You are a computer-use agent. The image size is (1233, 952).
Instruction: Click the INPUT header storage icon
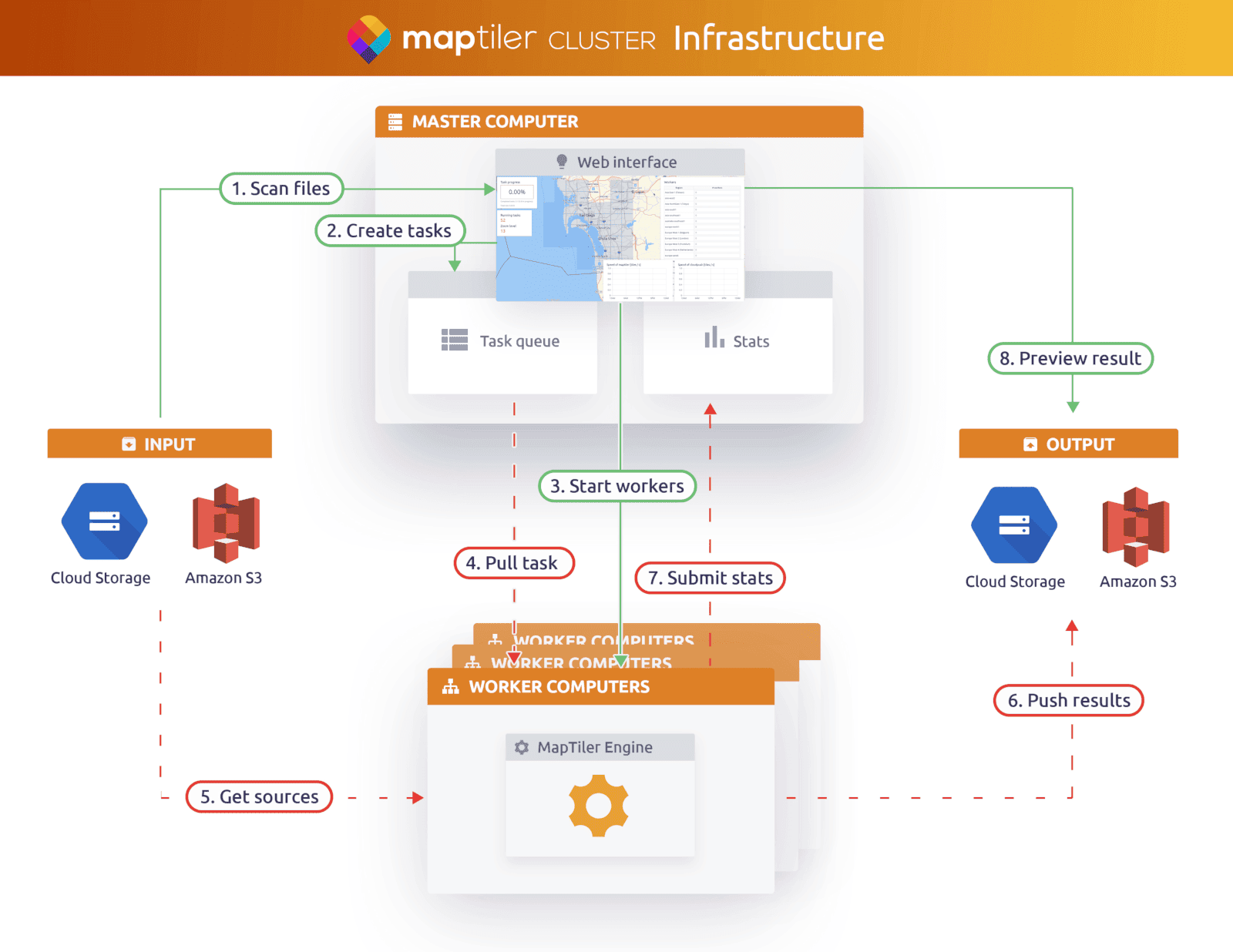(129, 444)
